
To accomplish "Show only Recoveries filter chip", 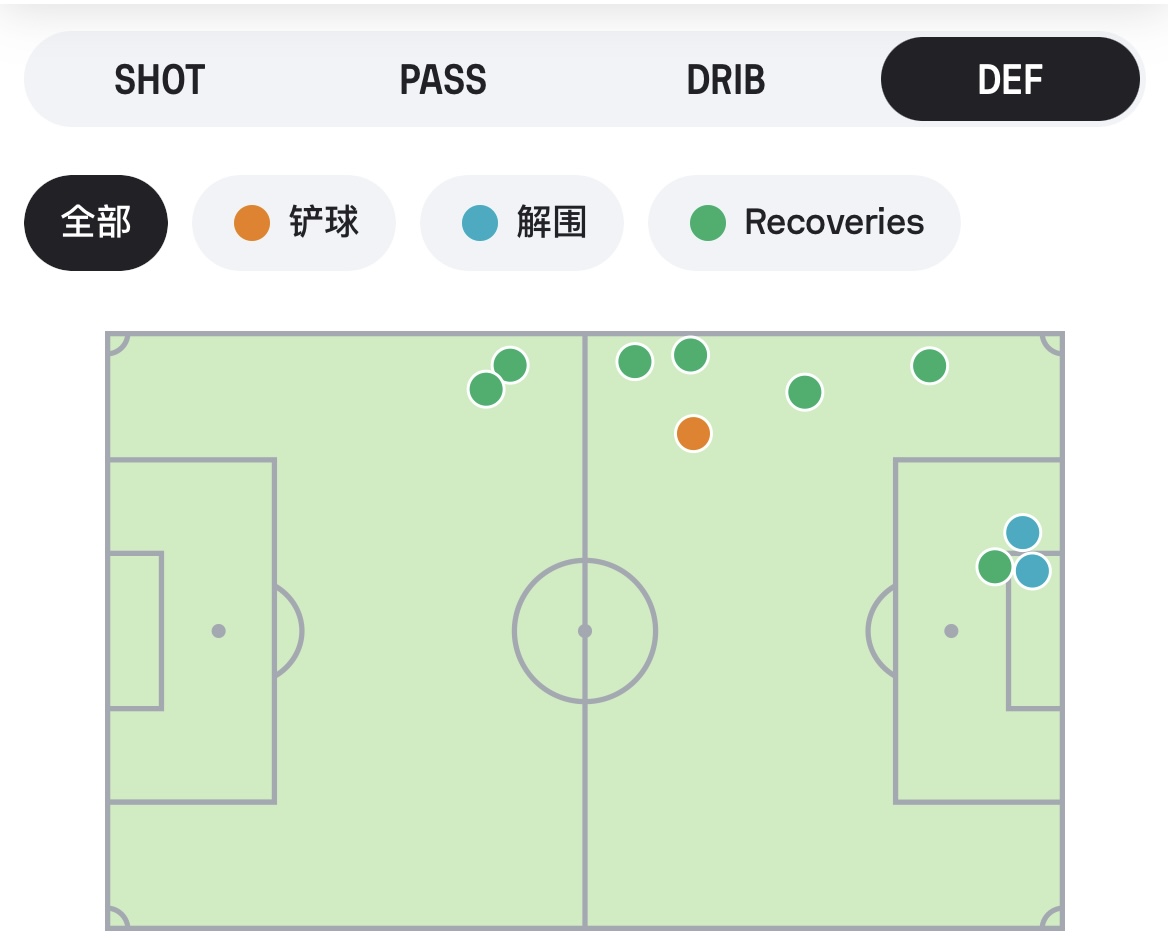I will pos(805,222).
